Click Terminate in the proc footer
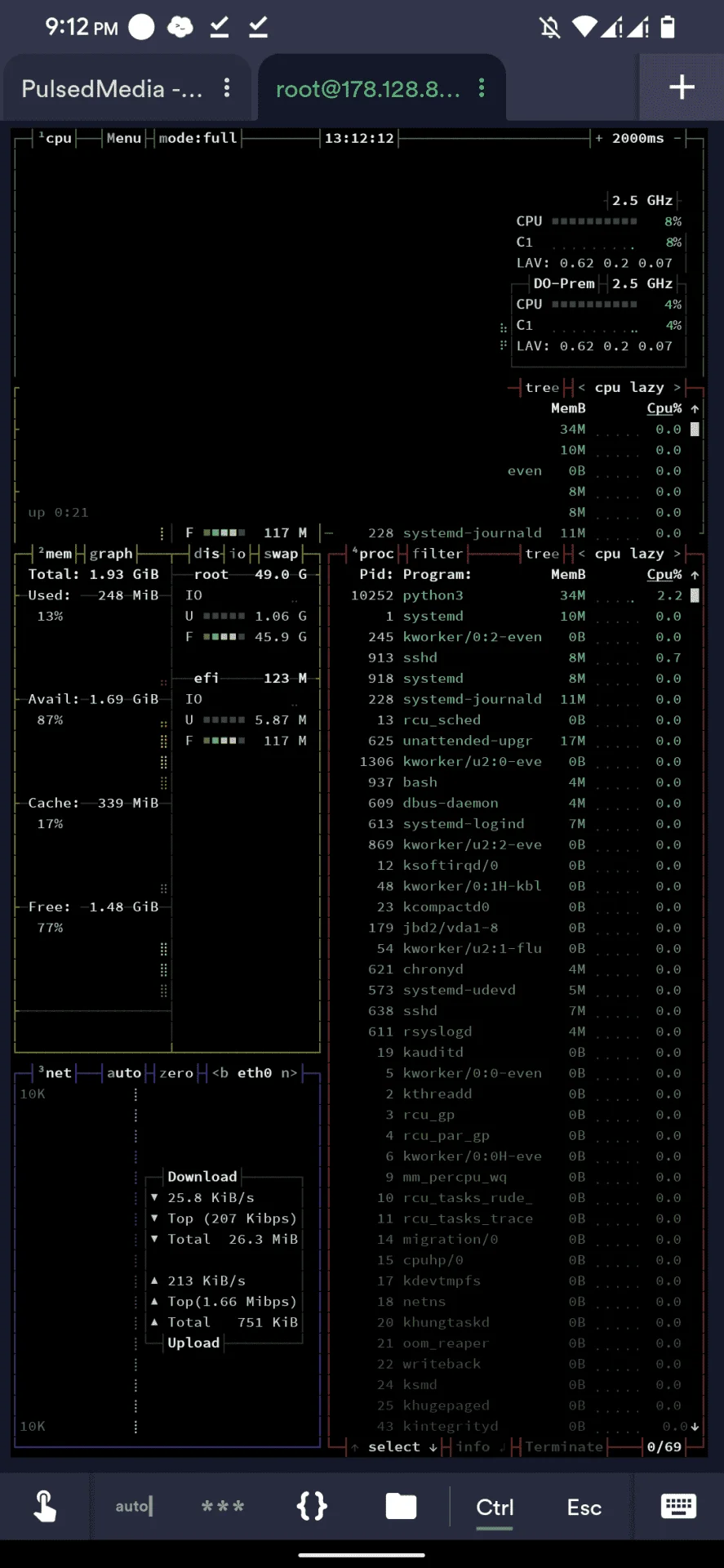 (564, 1447)
